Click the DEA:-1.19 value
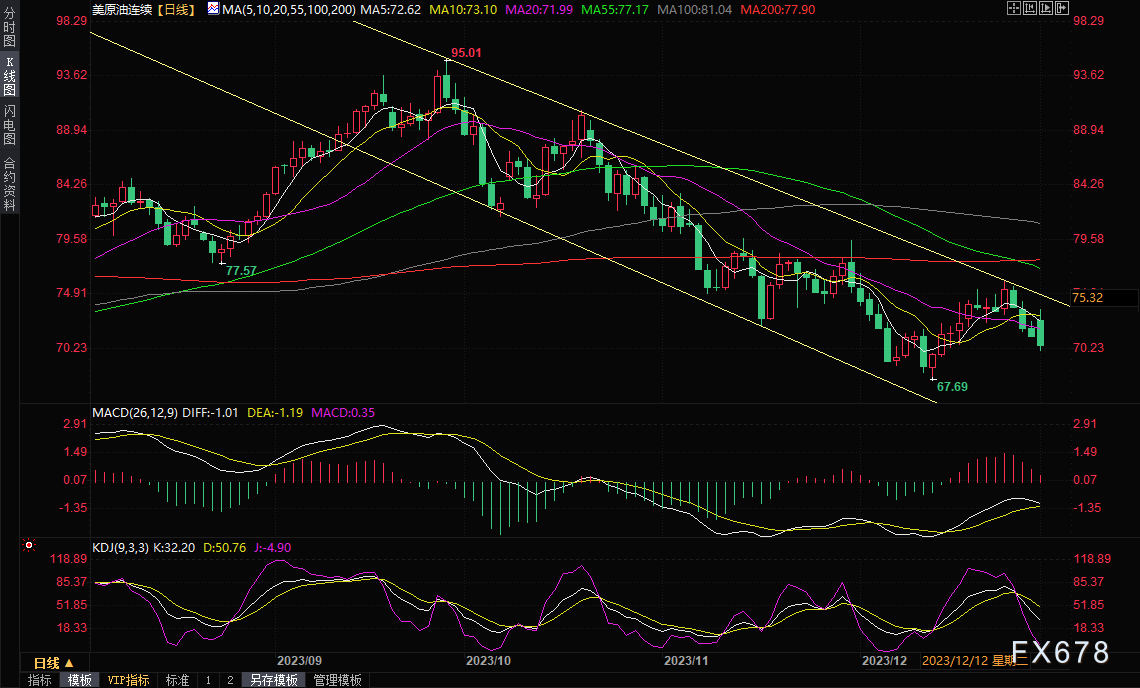The height and width of the screenshot is (688, 1140). (275, 412)
